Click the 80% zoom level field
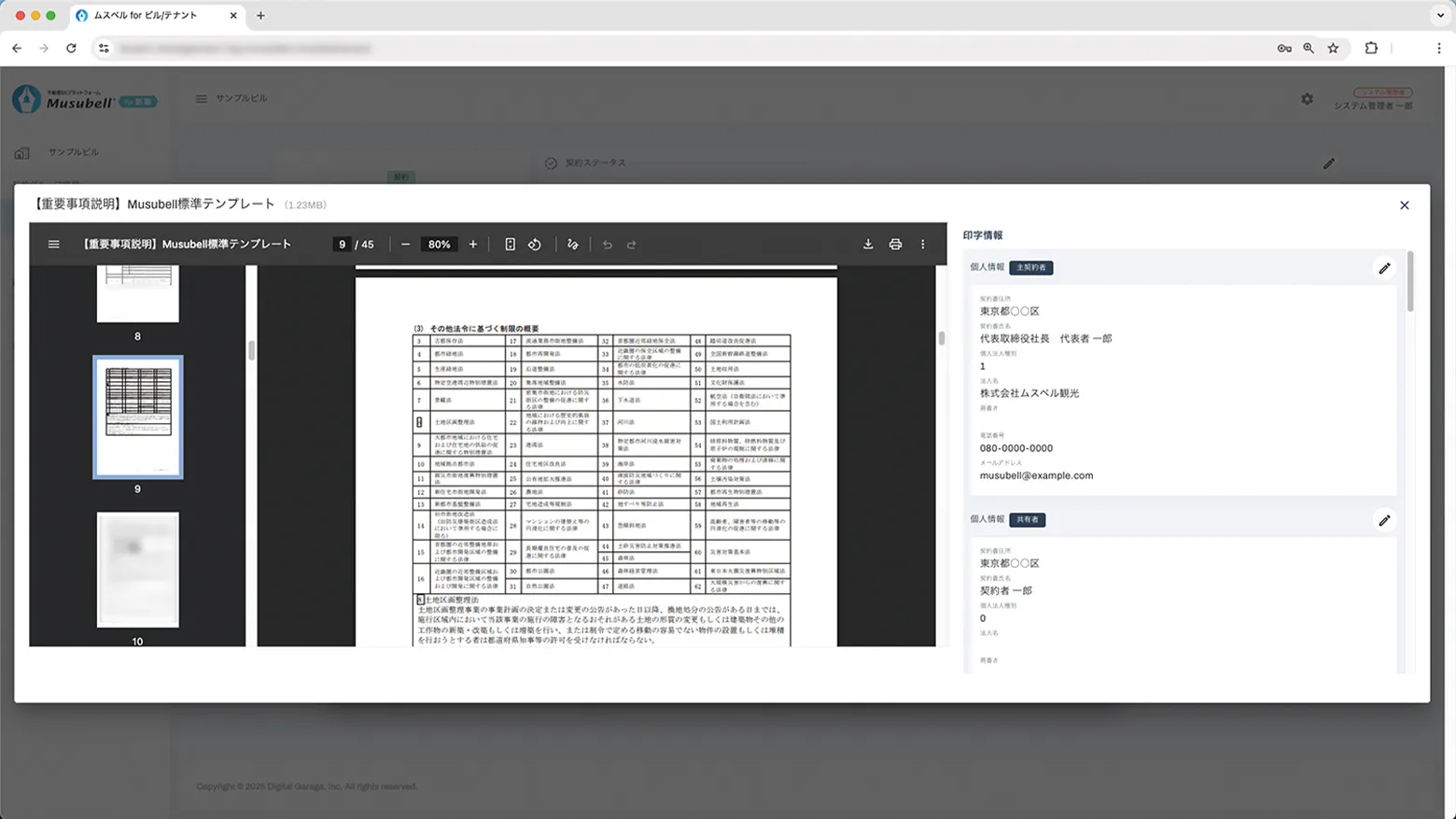This screenshot has height=819, width=1456. [439, 245]
